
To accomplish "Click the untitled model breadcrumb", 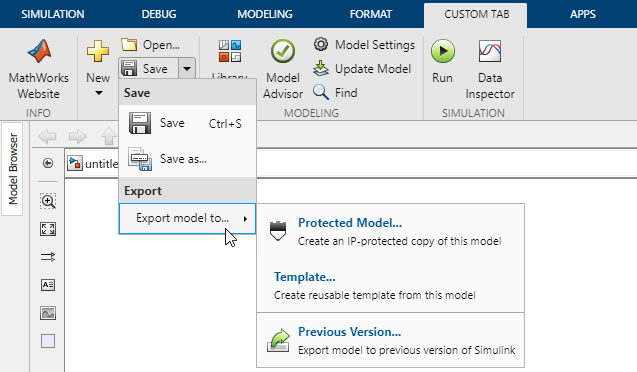I will [93, 164].
